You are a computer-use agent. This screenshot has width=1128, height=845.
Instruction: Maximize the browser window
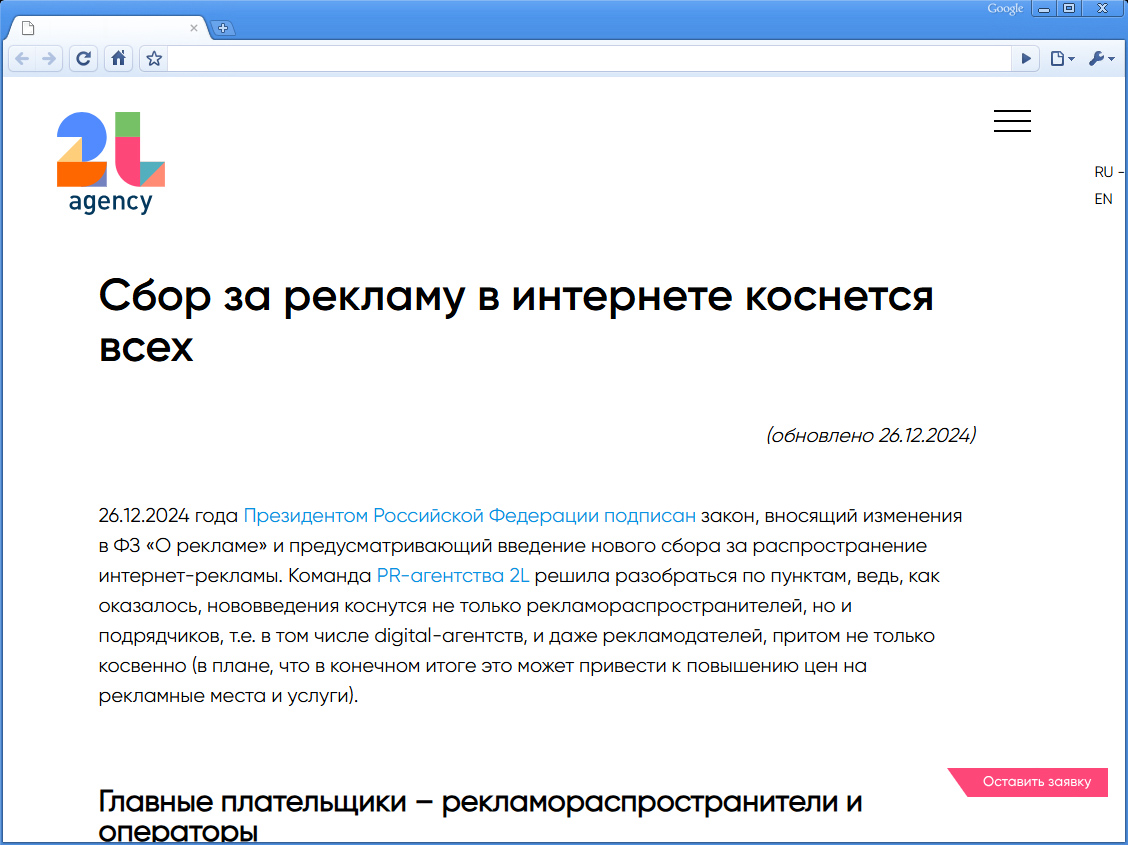click(x=1069, y=9)
